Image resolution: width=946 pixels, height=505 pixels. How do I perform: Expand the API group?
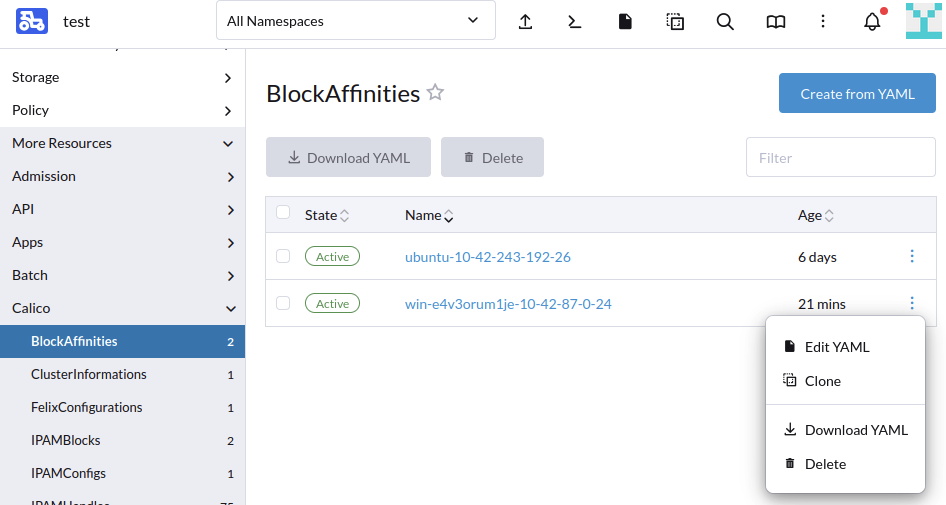click(x=122, y=209)
